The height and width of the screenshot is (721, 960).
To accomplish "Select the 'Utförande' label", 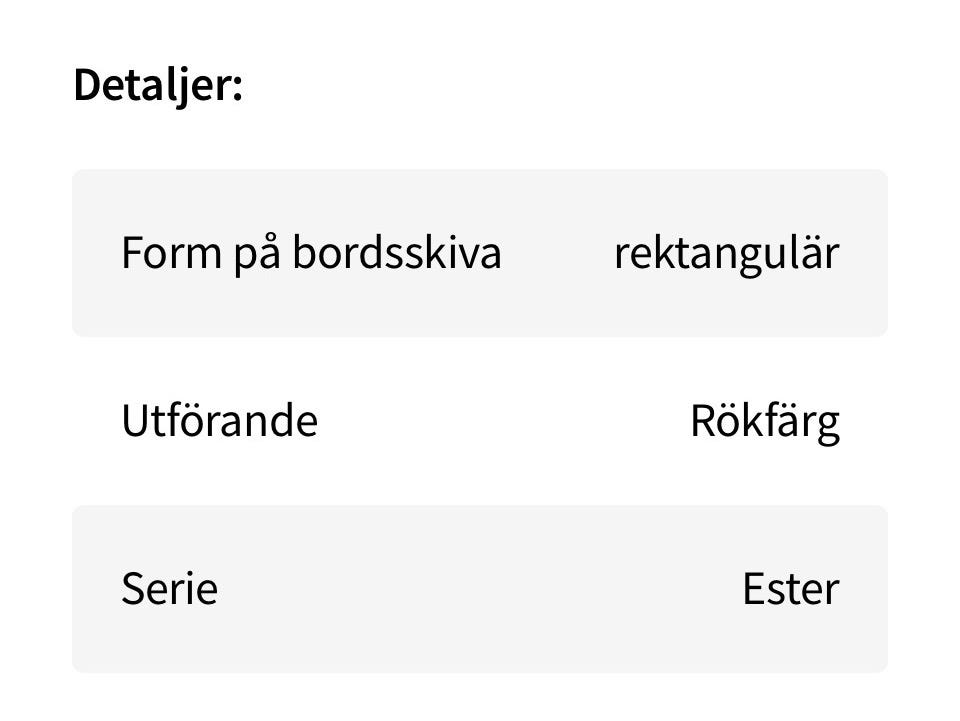I will click(x=219, y=422).
